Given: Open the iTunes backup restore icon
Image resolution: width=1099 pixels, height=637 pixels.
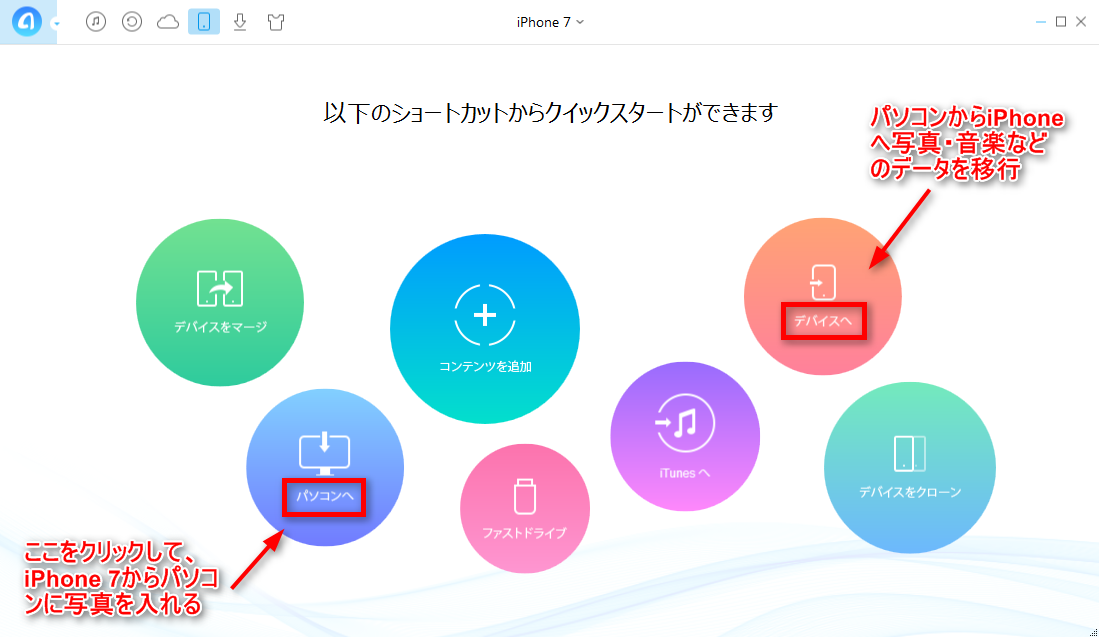Looking at the screenshot, I should pyautogui.click(x=132, y=22).
